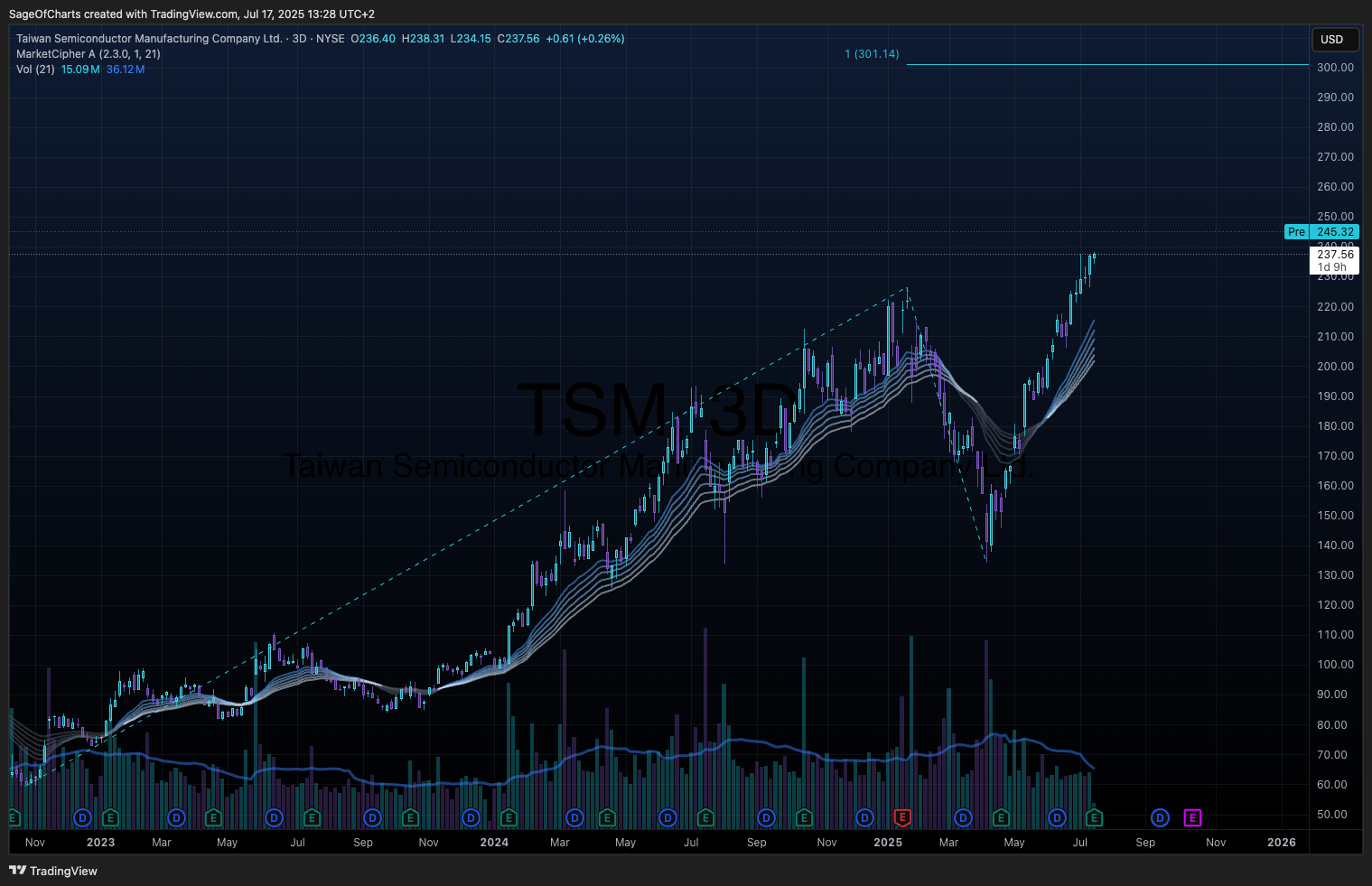Click the 200.00 price axis label
Image resolution: width=1372 pixels, height=886 pixels.
click(1335, 366)
